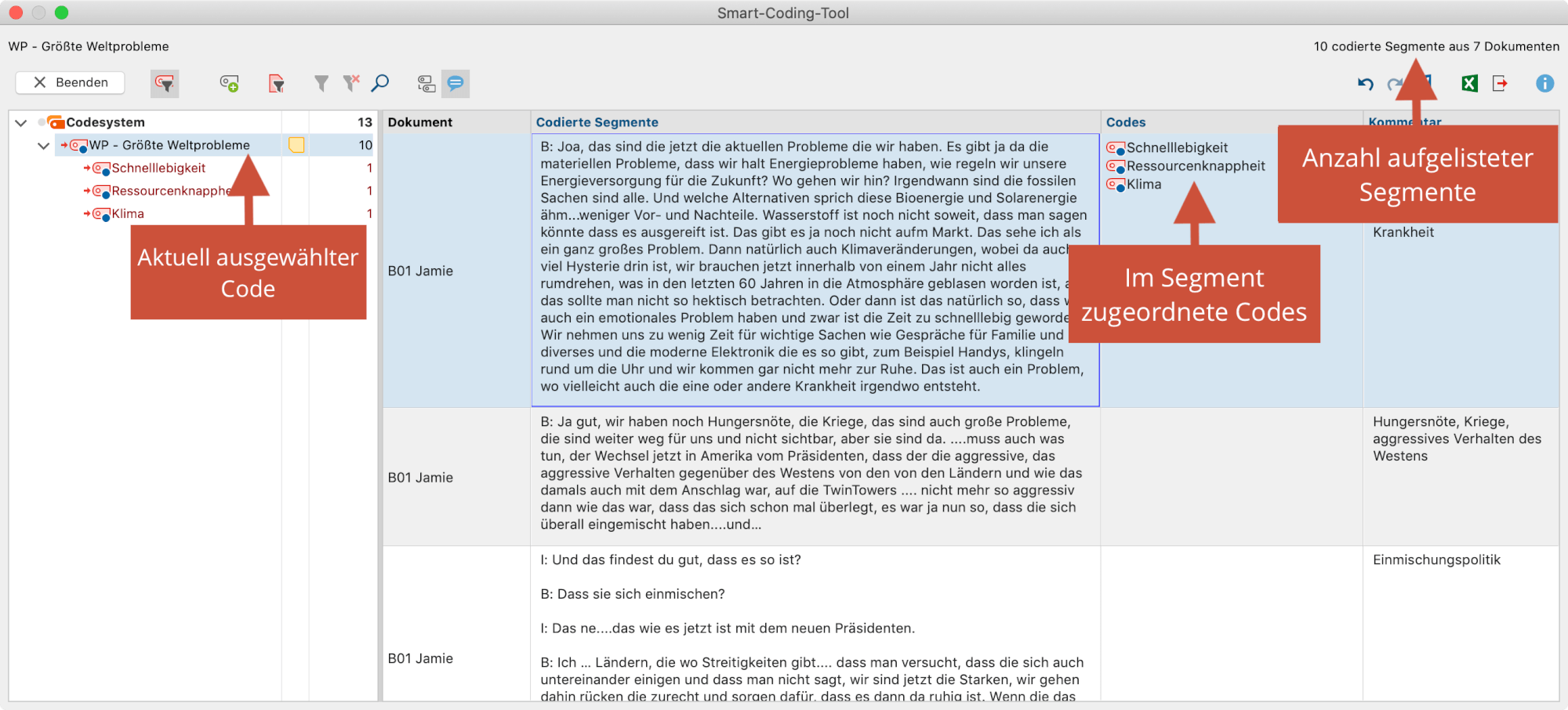Click the subcode hierarchy view icon
The width and height of the screenshot is (1568, 710).
[426, 83]
